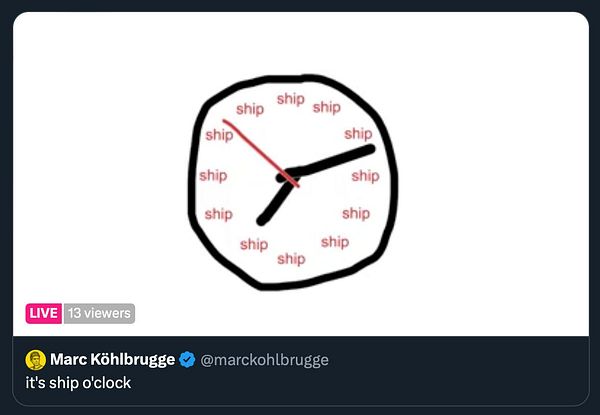600x415 pixels.
Task: Click the 13 viewers counter badge
Action: click(x=99, y=313)
